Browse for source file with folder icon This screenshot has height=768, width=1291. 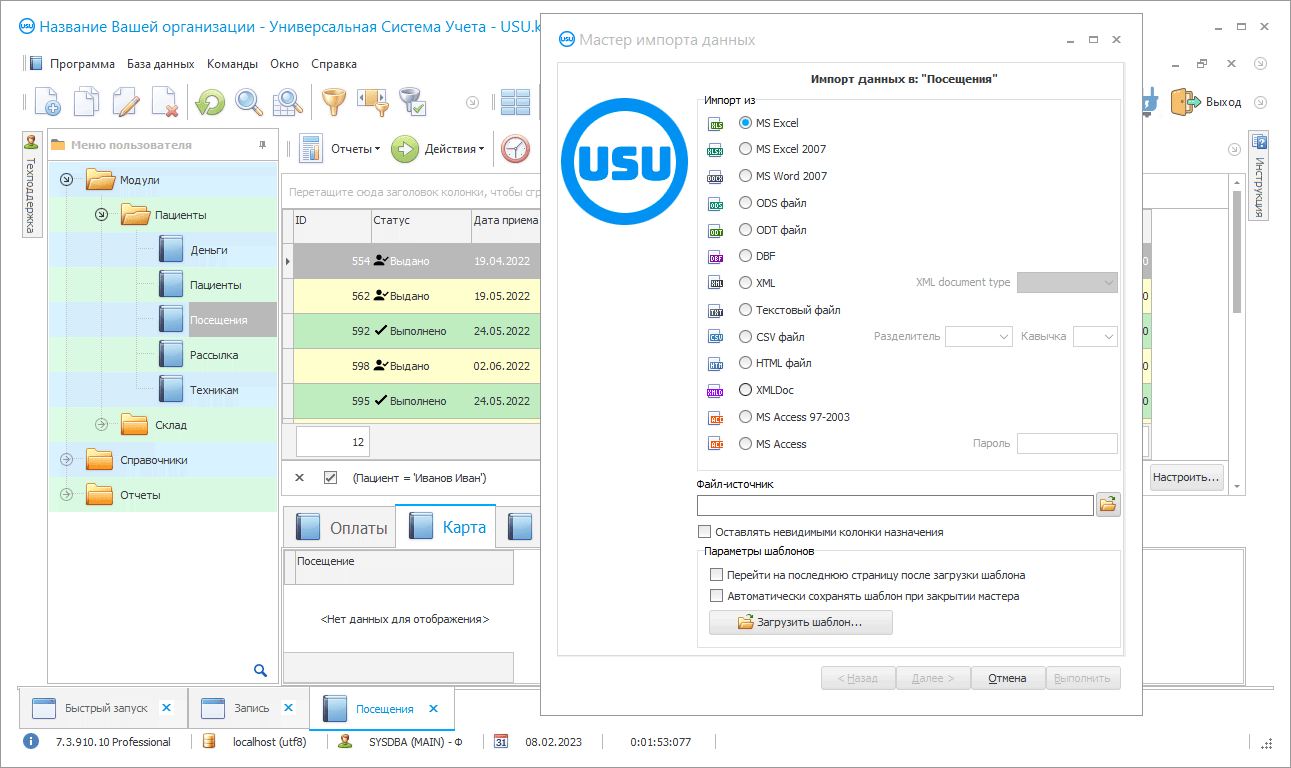[x=1108, y=505]
